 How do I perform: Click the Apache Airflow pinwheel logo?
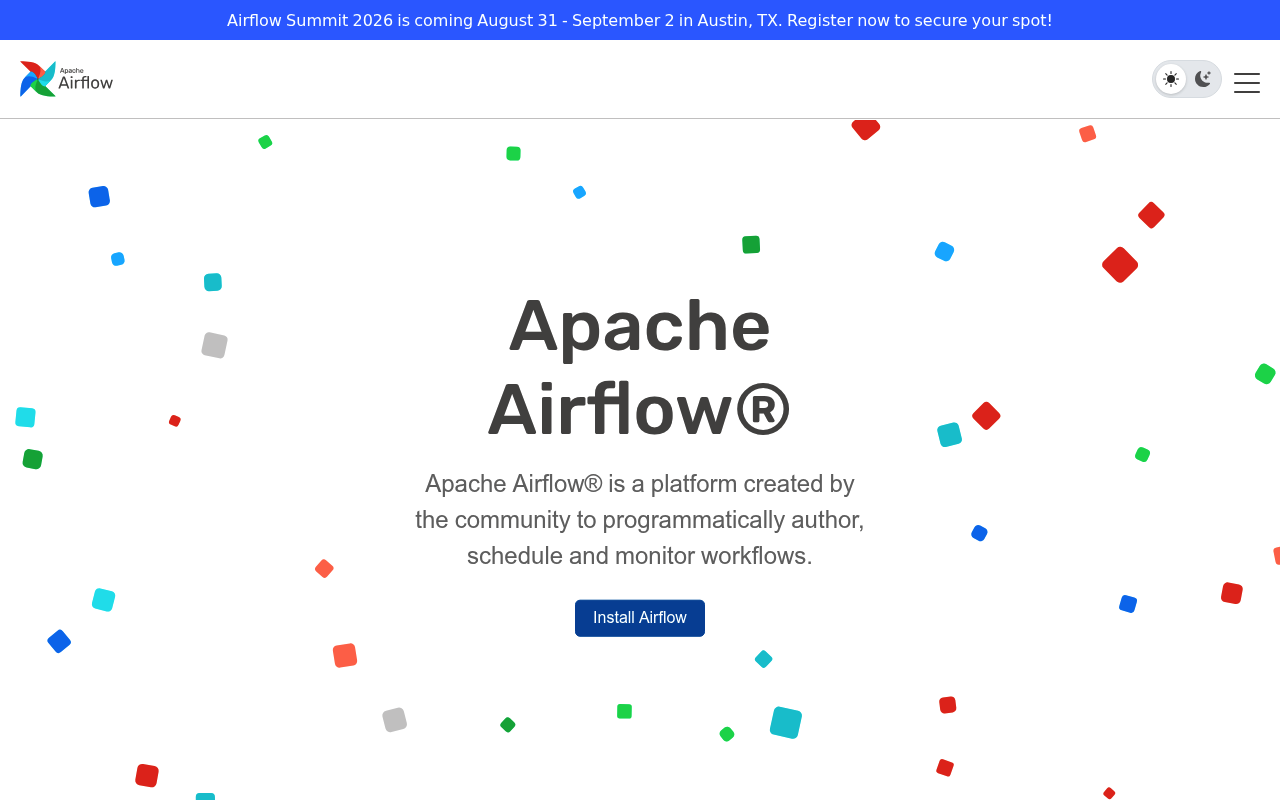[66, 79]
